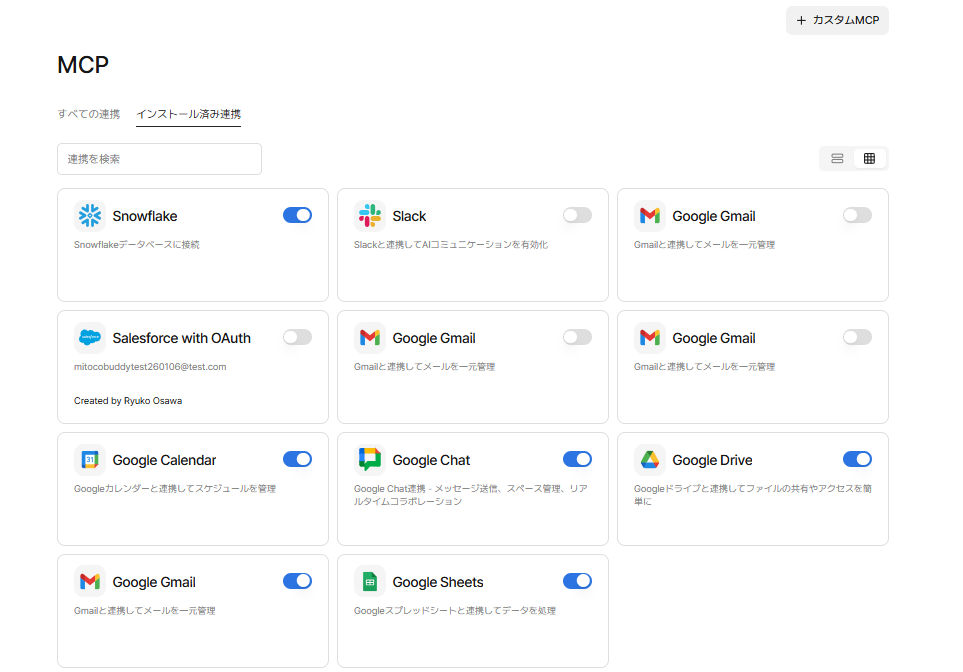Open the Salesforce with OAuth title
The image size is (963, 672).
[x=182, y=338]
